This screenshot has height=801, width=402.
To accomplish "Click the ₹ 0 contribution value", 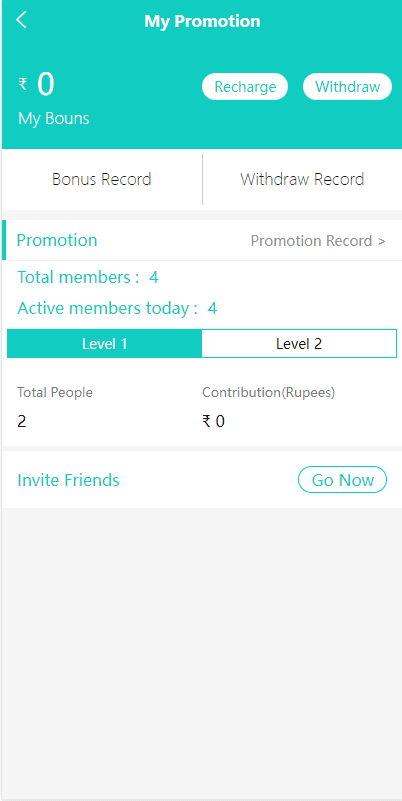I will (x=214, y=421).
